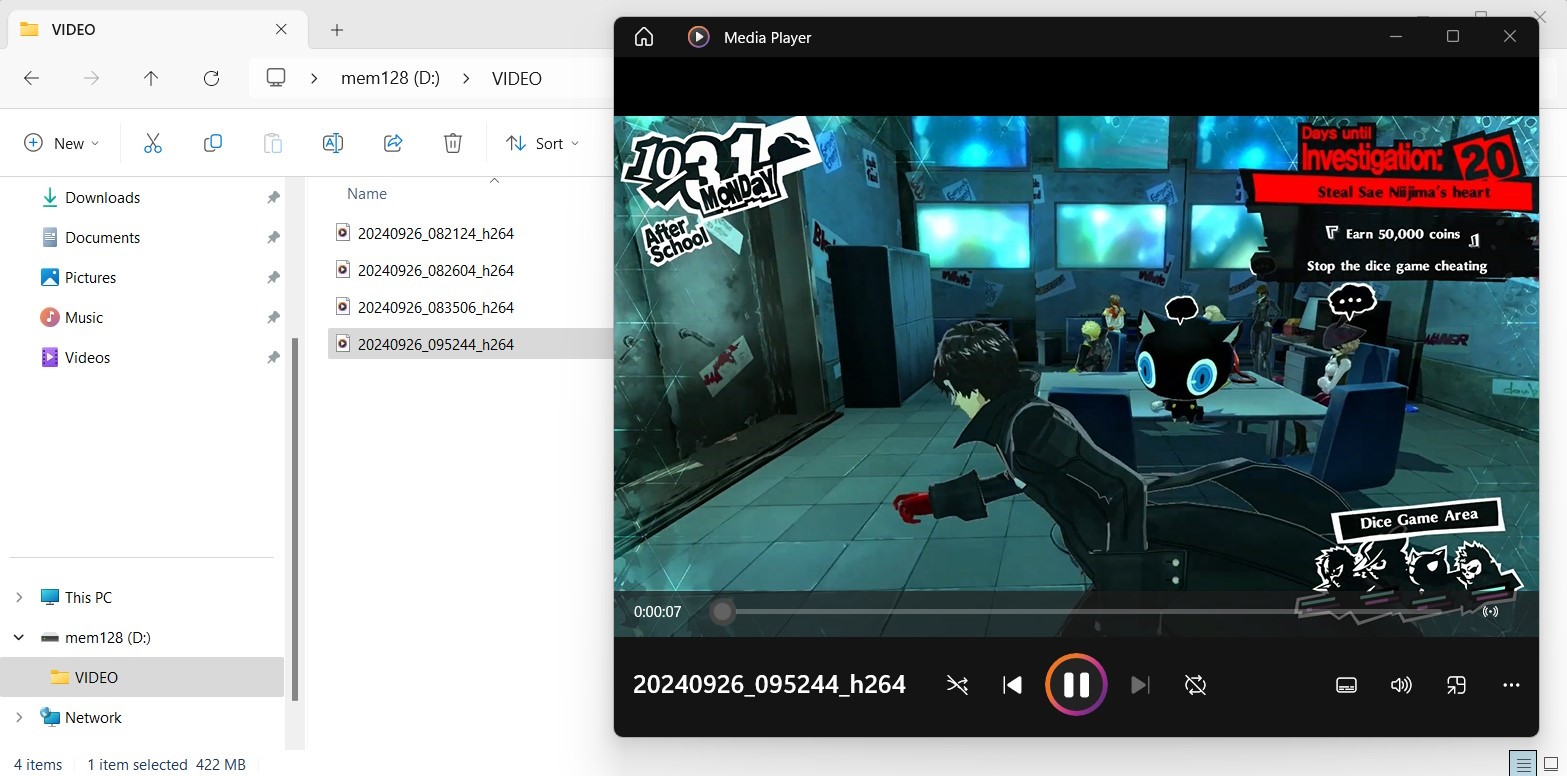Unpin Downloads using its pin icon
Image resolution: width=1567 pixels, height=776 pixels.
(x=273, y=198)
